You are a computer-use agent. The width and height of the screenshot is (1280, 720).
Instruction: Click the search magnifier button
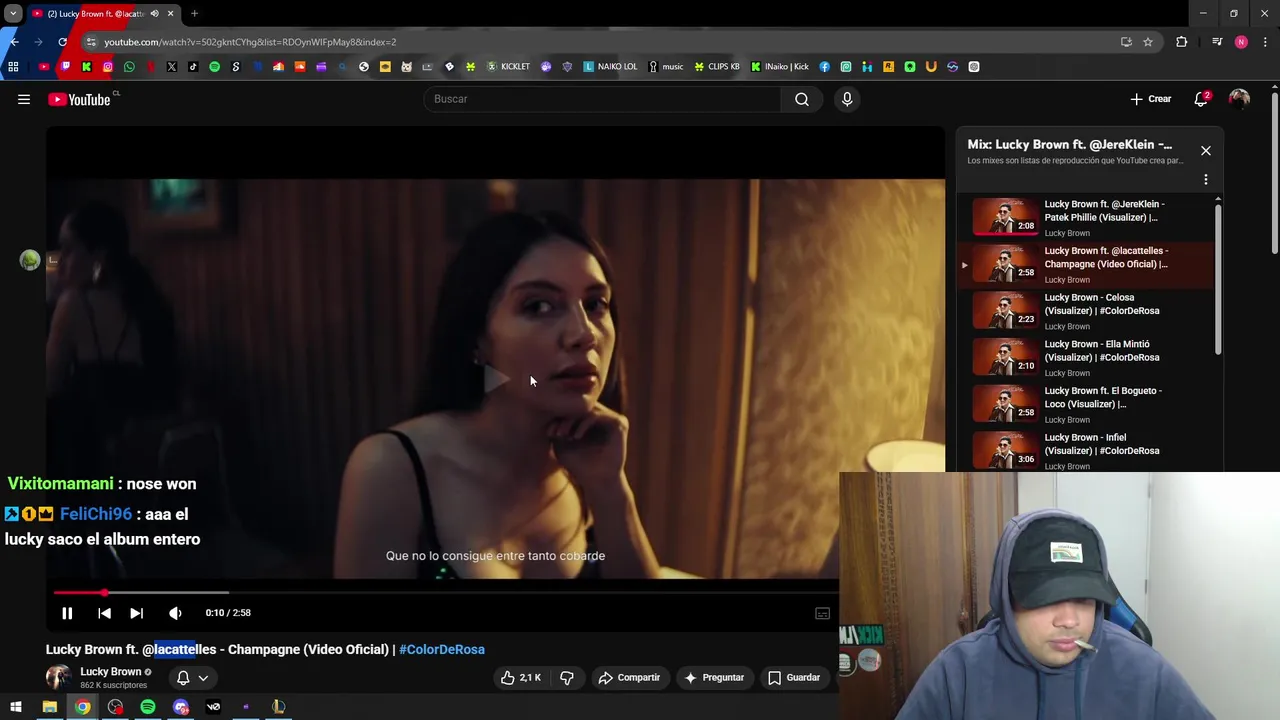tap(802, 99)
